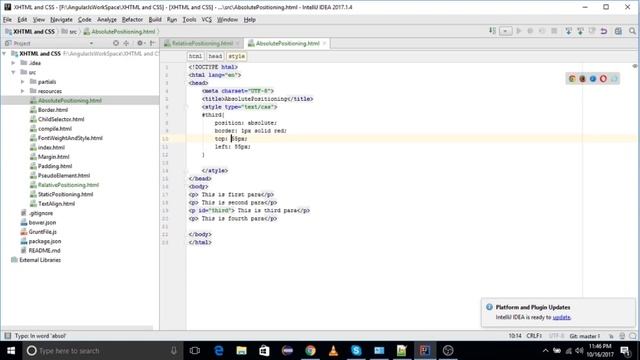The height and width of the screenshot is (360, 640).
Task: Click the volume speaker tray icon
Action: (579, 351)
